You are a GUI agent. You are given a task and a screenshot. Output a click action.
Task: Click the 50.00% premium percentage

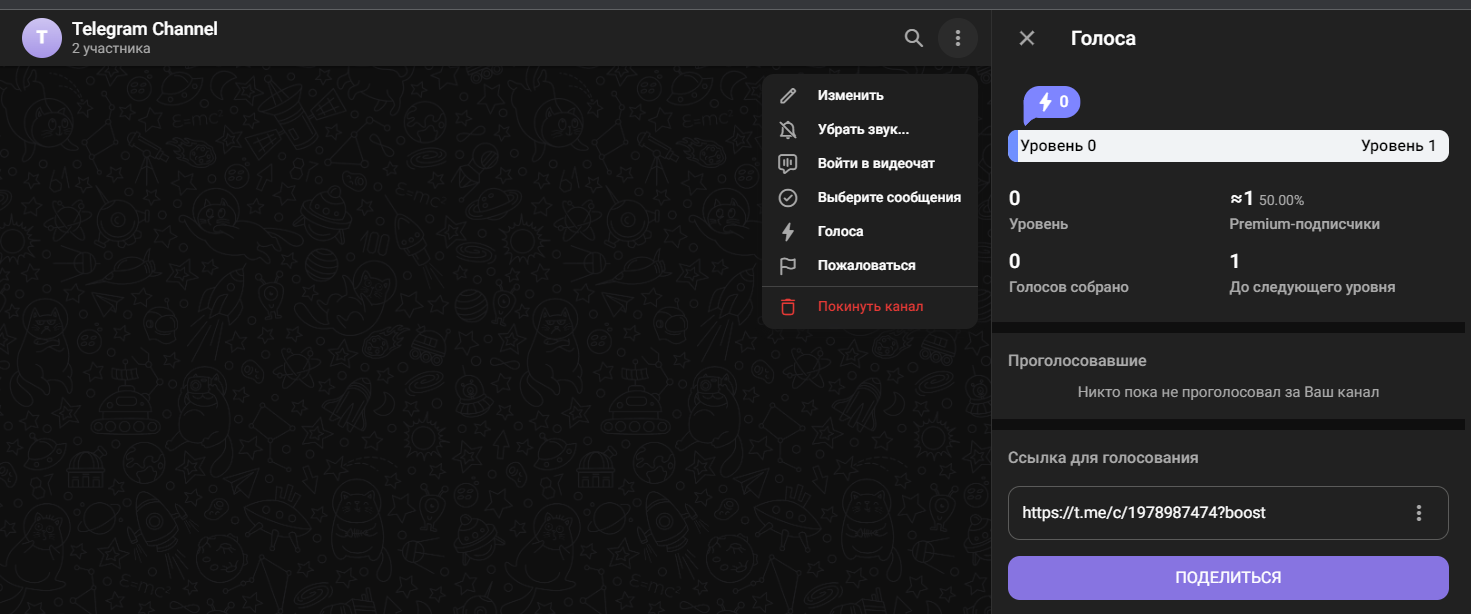coord(1281,200)
